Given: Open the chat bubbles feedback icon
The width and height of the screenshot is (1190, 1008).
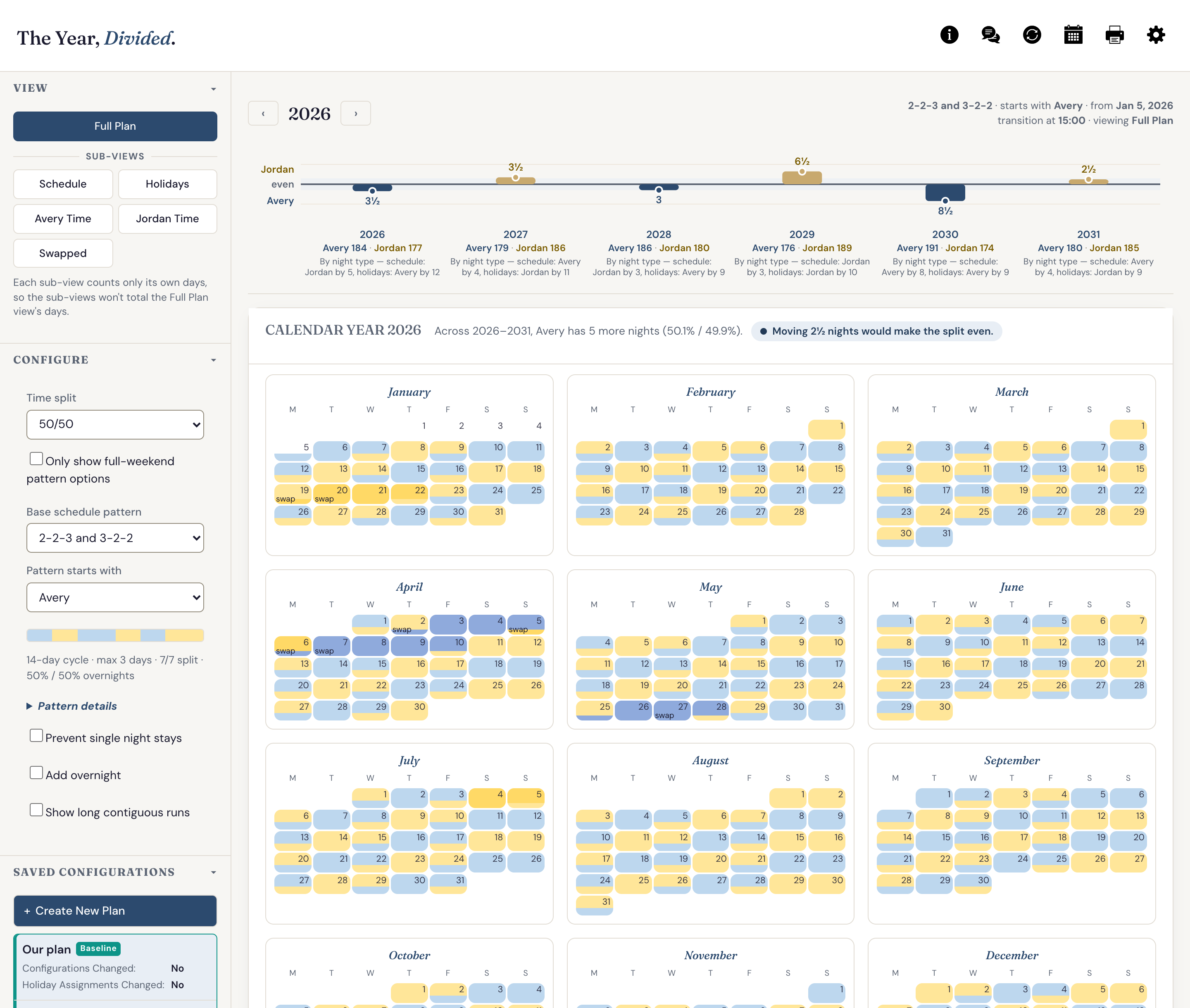Looking at the screenshot, I should pyautogui.click(x=990, y=35).
